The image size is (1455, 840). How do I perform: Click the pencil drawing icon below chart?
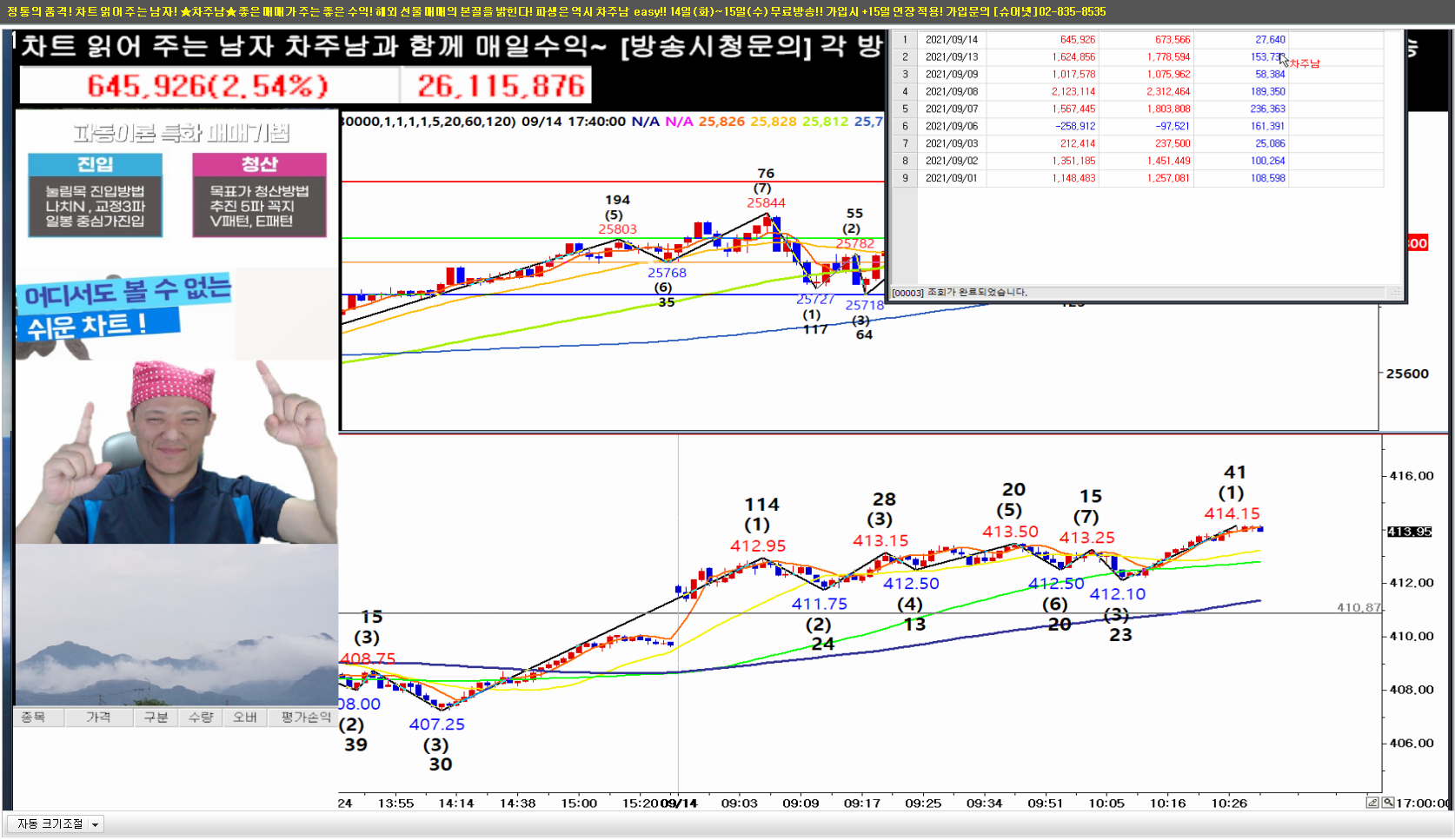coord(1372,803)
